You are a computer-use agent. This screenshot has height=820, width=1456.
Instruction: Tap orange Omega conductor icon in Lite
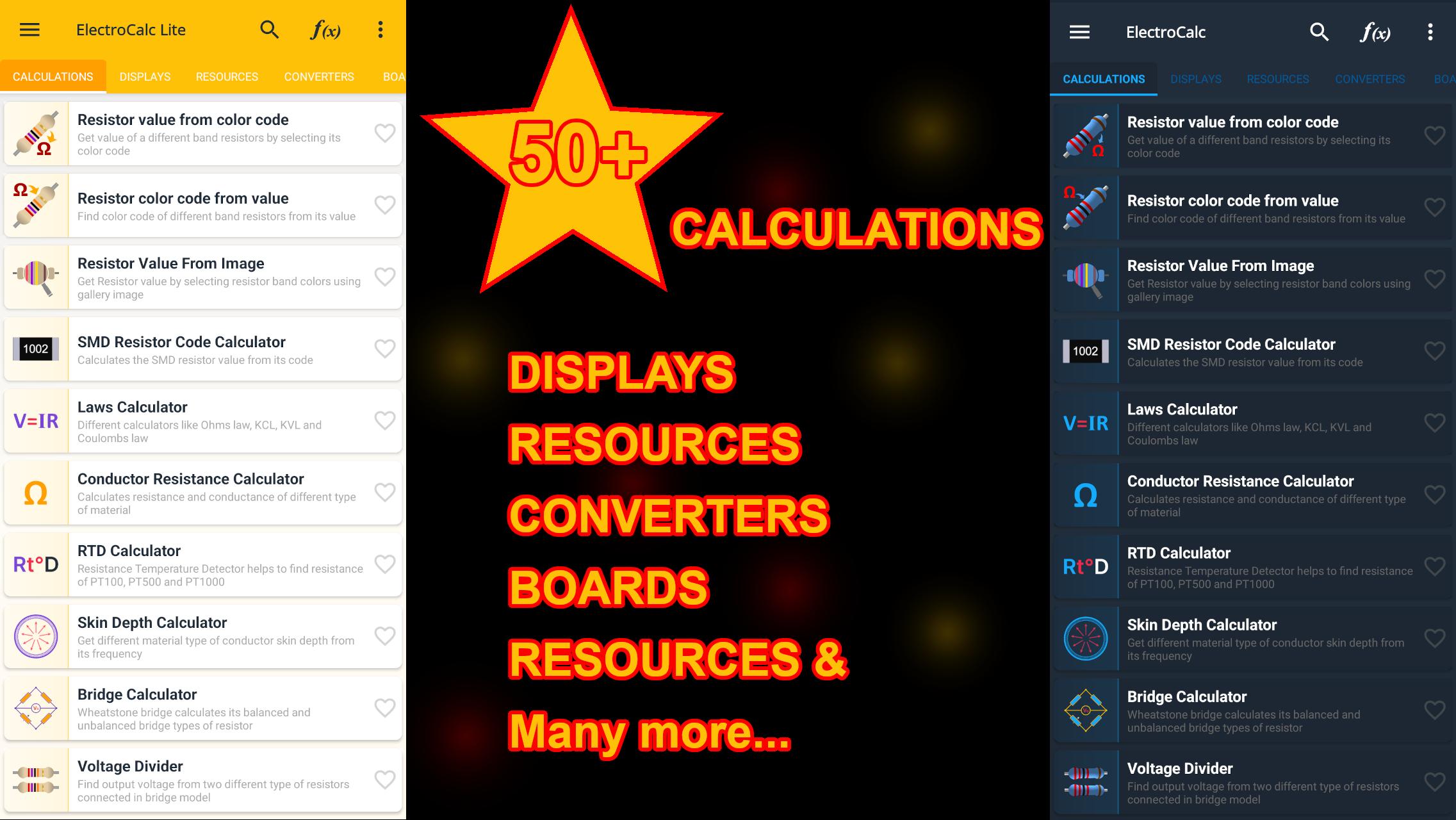(x=36, y=493)
